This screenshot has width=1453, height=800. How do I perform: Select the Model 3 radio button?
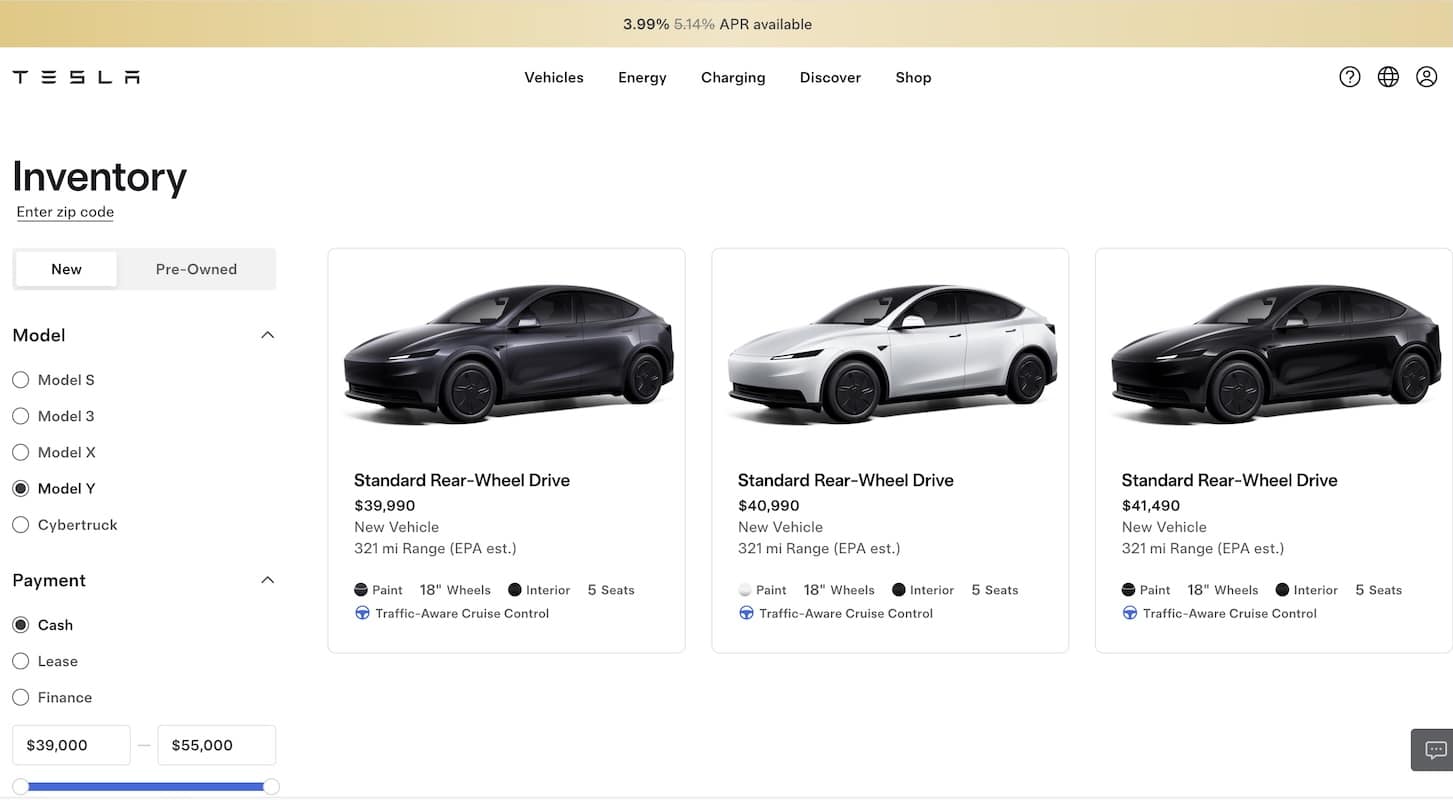[20, 415]
